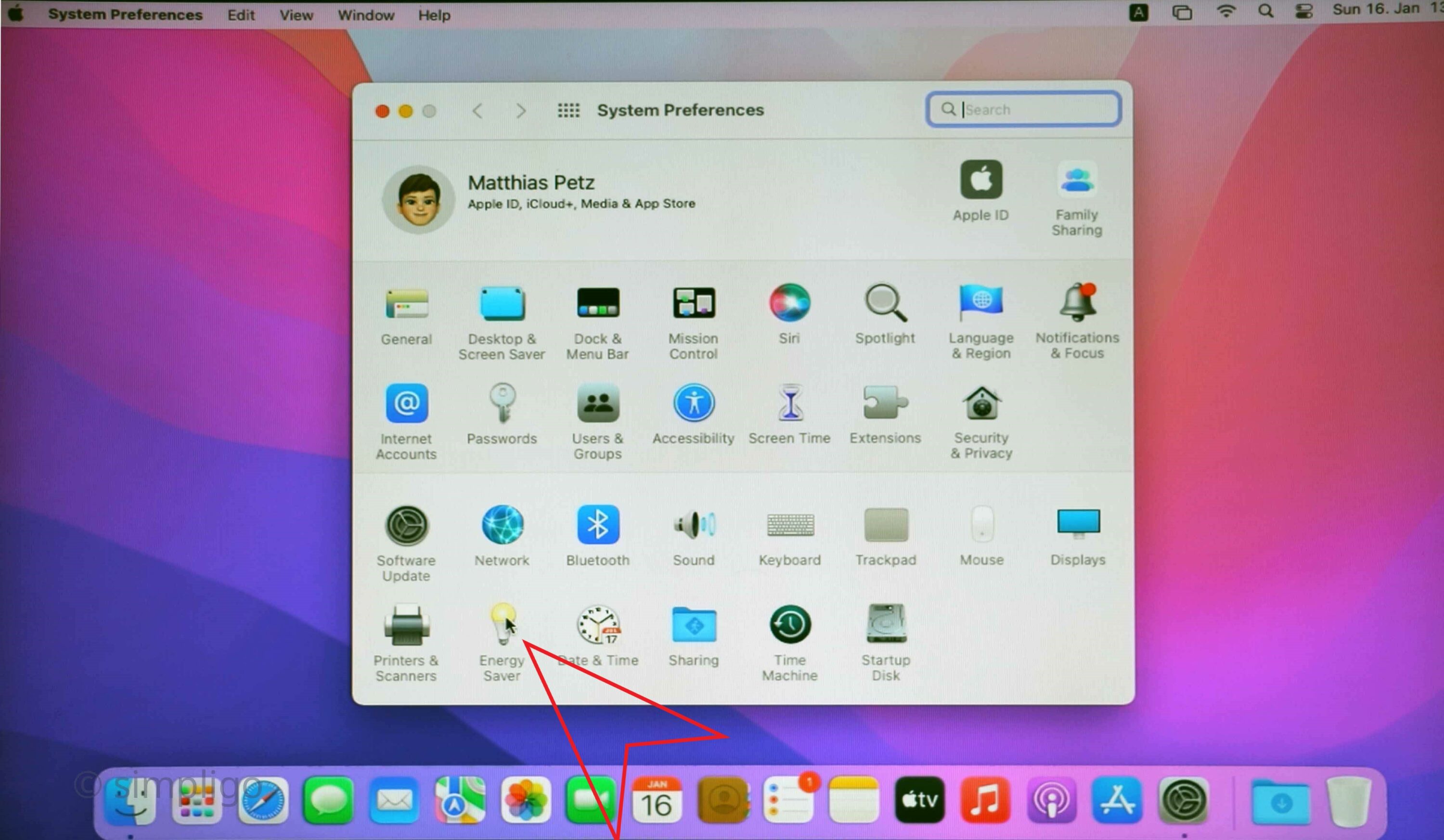This screenshot has height=840, width=1444.
Task: Open Mission Control preferences
Action: [693, 302]
